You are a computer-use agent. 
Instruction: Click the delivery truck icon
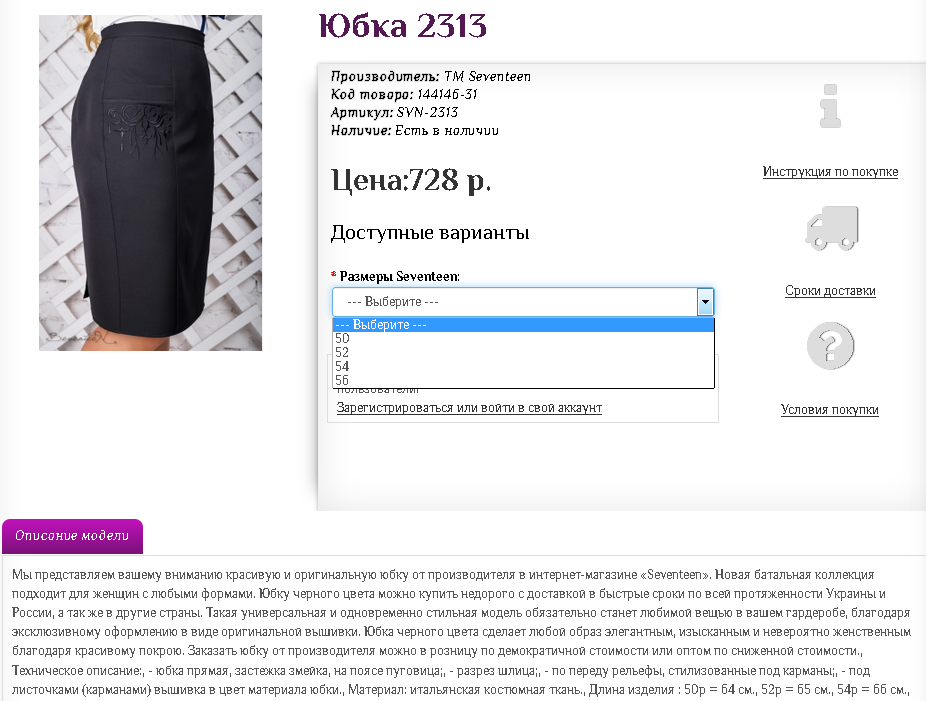tap(832, 228)
